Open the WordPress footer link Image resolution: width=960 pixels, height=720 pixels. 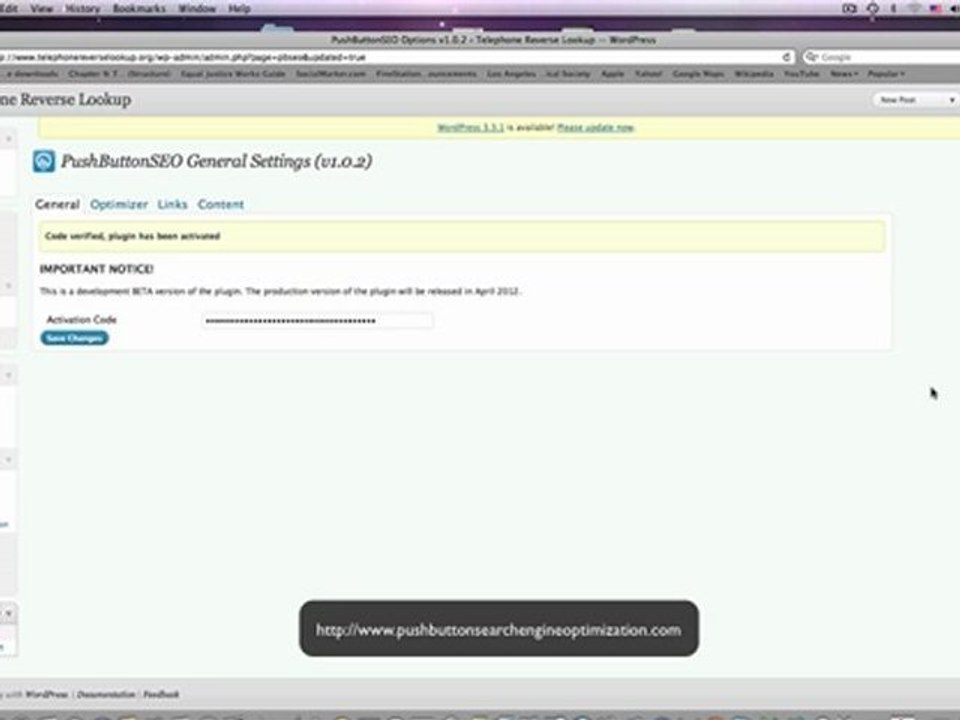click(x=47, y=694)
